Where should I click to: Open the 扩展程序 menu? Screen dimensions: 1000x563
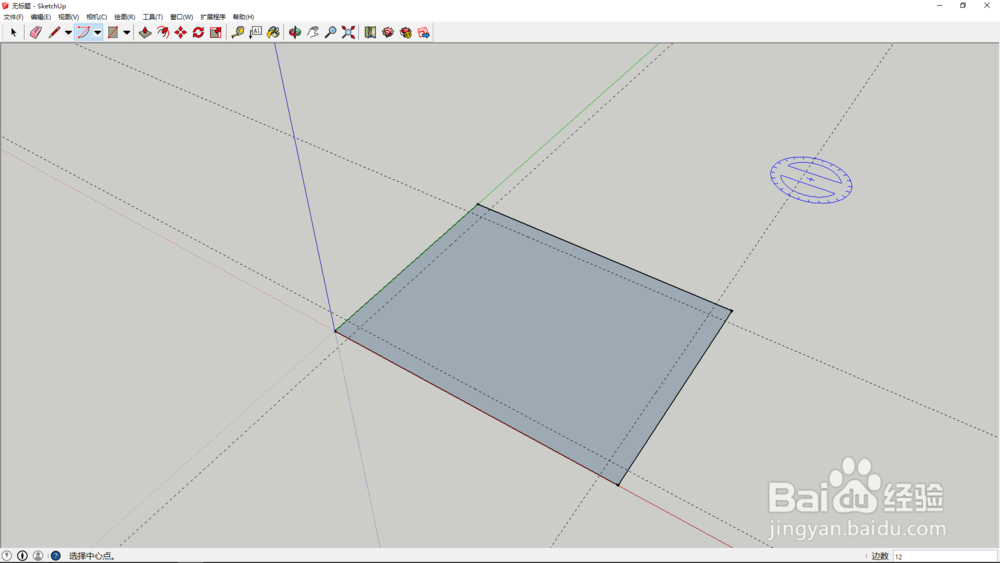(x=212, y=17)
